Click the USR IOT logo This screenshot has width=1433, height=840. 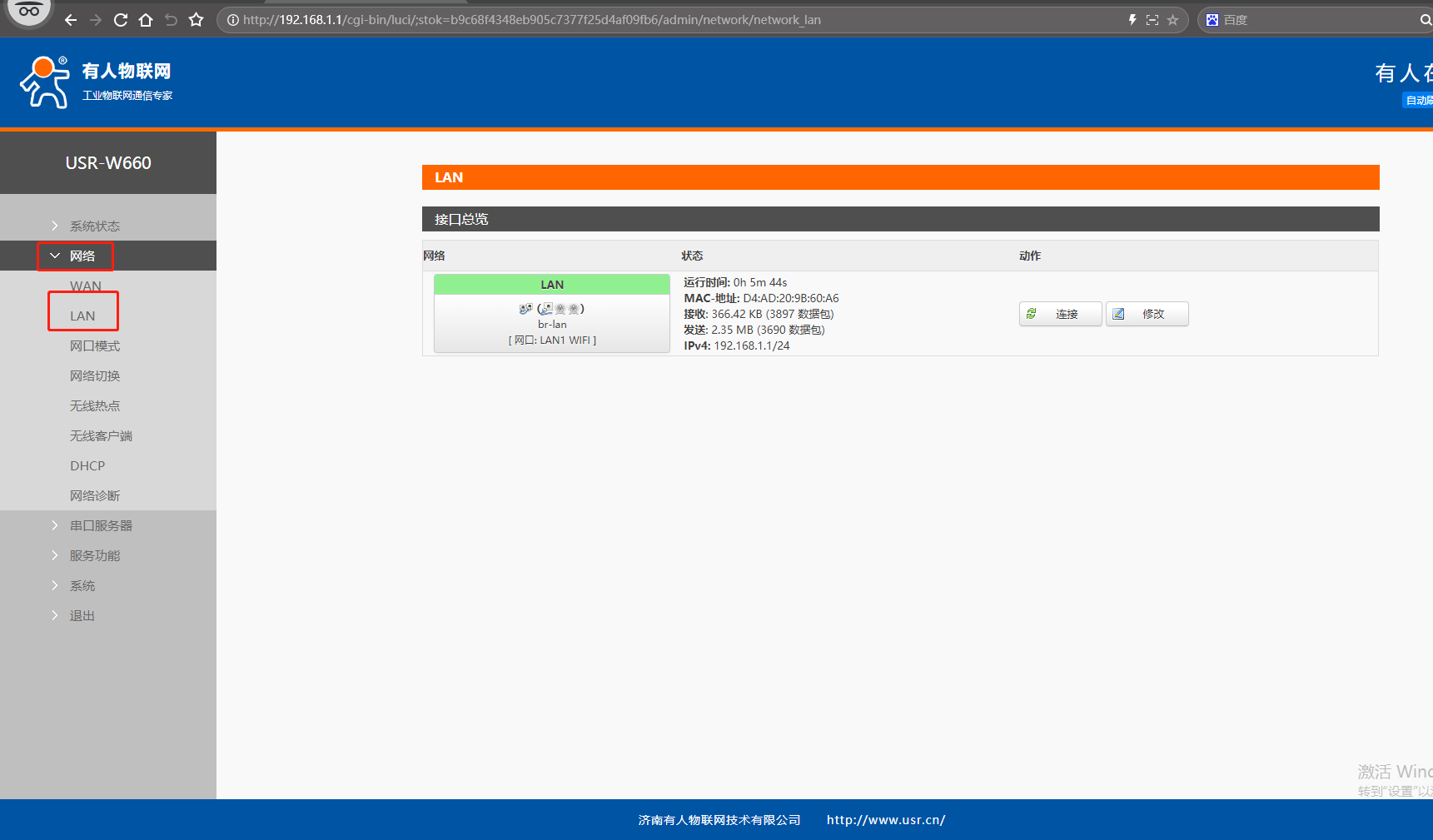[96, 82]
